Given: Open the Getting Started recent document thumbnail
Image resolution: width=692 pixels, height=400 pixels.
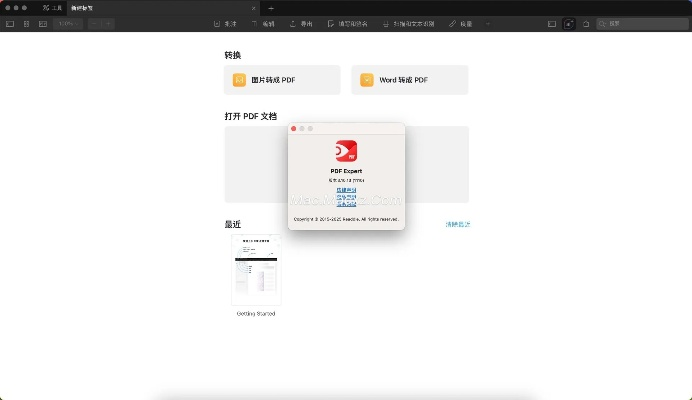Looking at the screenshot, I should click(256, 270).
